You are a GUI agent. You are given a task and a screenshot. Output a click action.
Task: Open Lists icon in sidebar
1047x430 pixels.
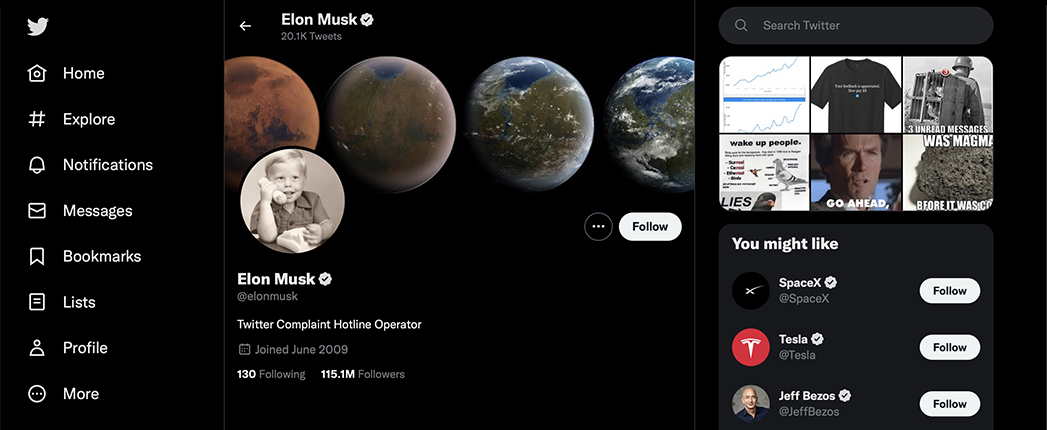tap(37, 302)
